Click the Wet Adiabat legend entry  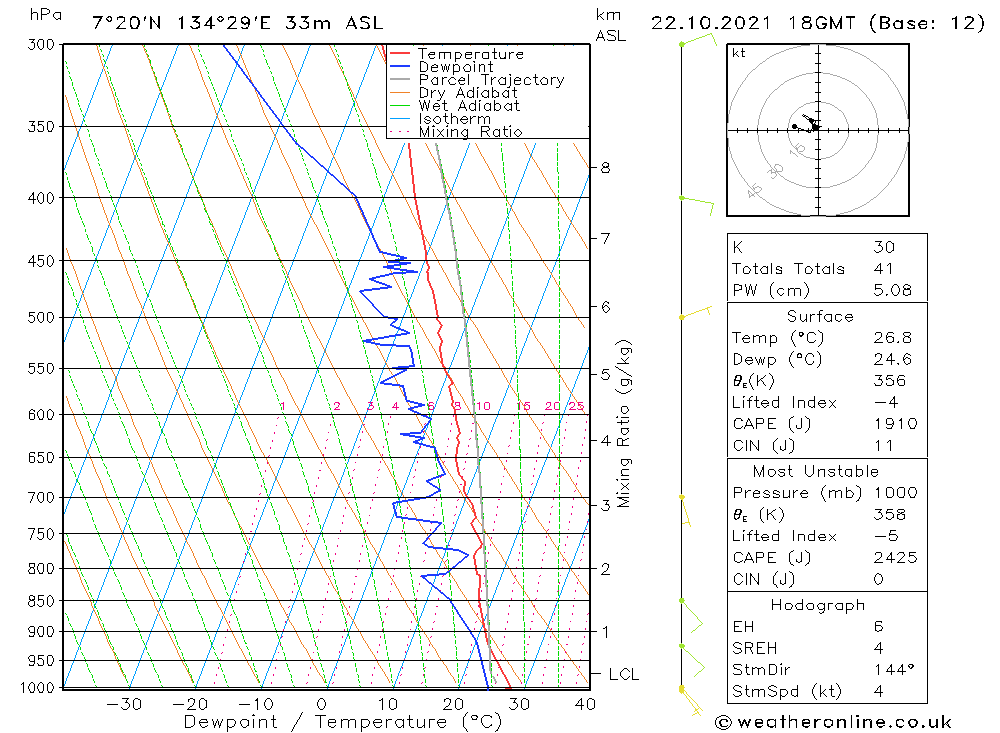coord(469,106)
